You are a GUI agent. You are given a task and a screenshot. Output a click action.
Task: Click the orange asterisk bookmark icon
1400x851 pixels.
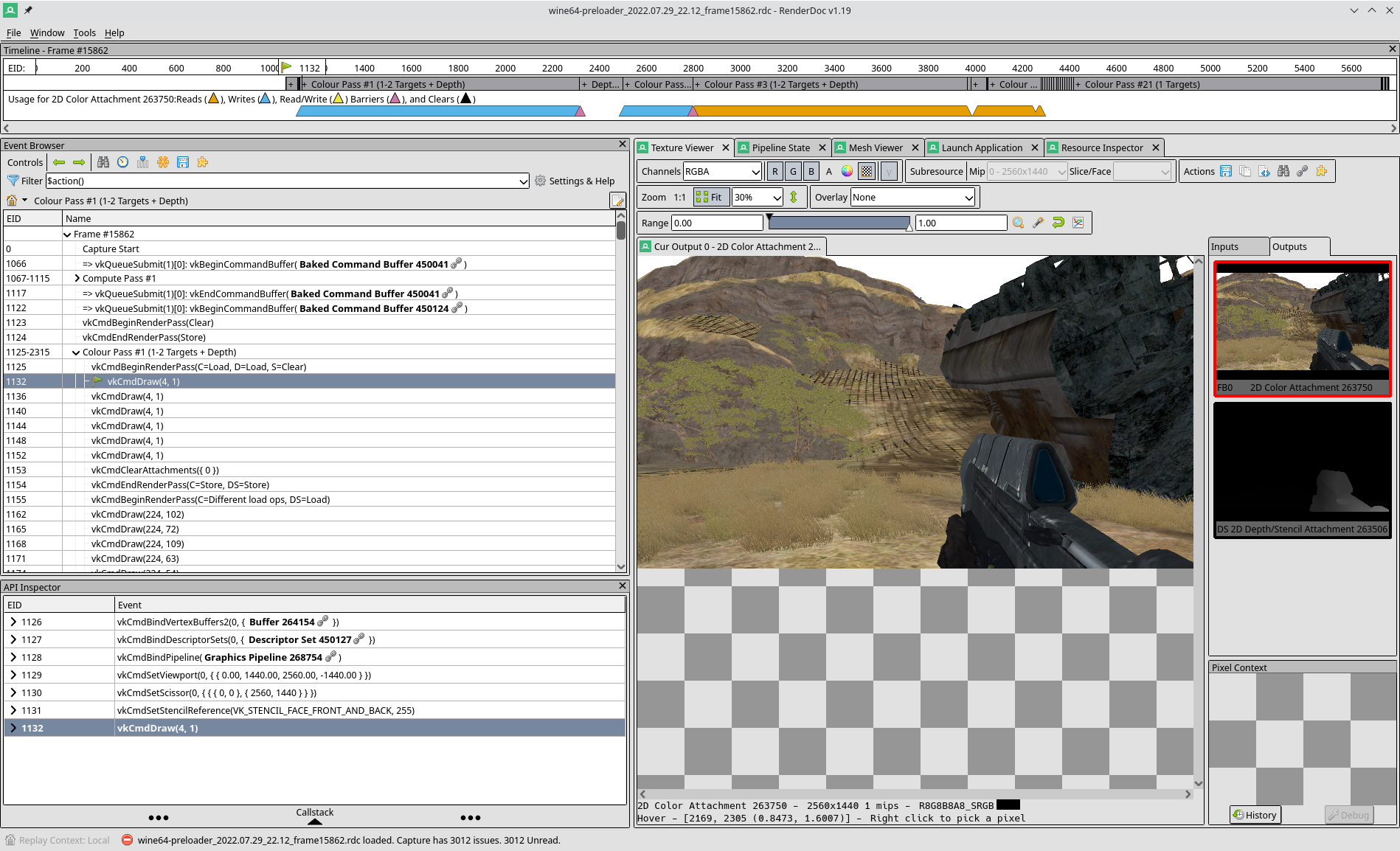163,162
